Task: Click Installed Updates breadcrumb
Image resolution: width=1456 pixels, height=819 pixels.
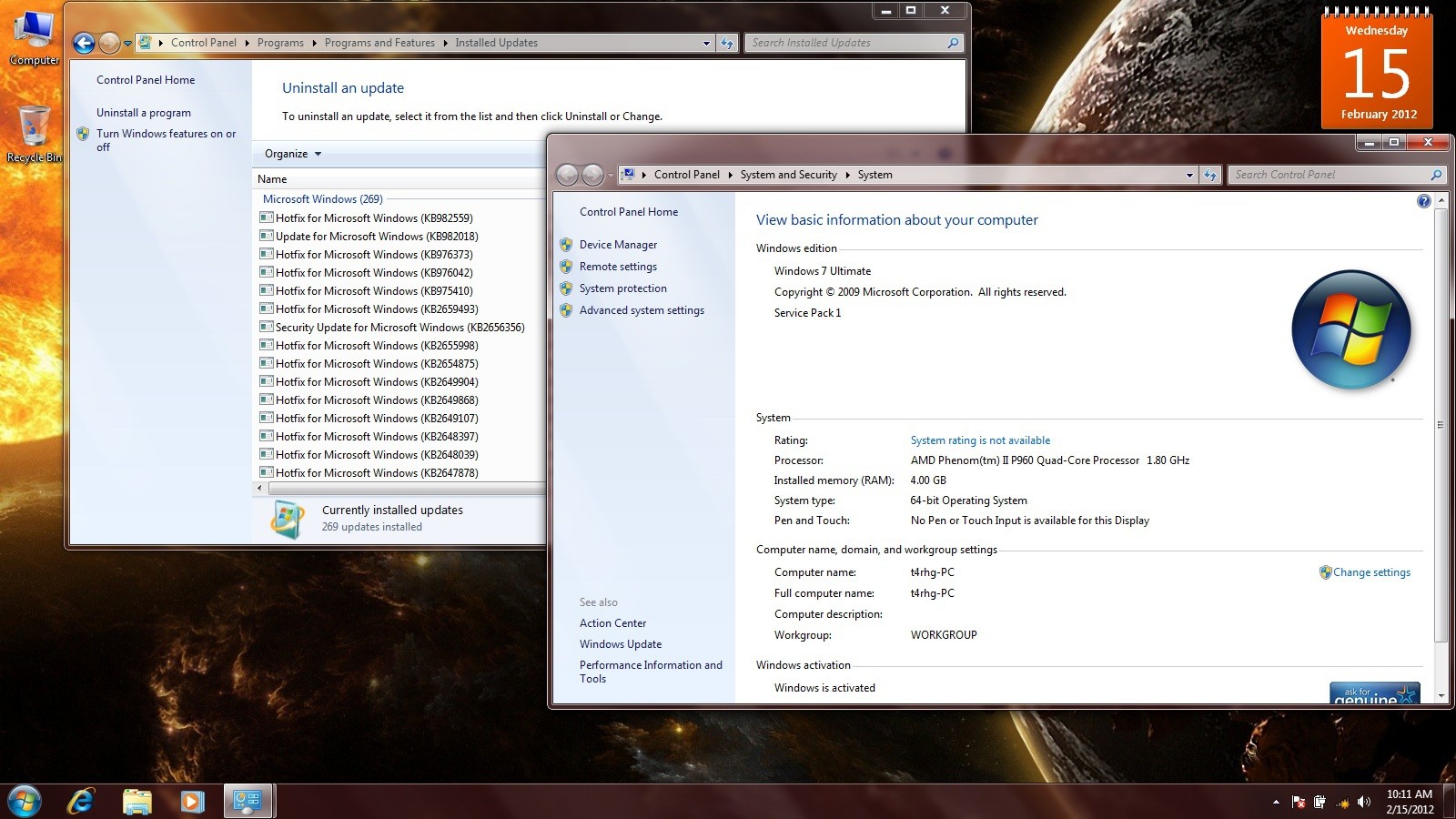Action: [x=496, y=43]
